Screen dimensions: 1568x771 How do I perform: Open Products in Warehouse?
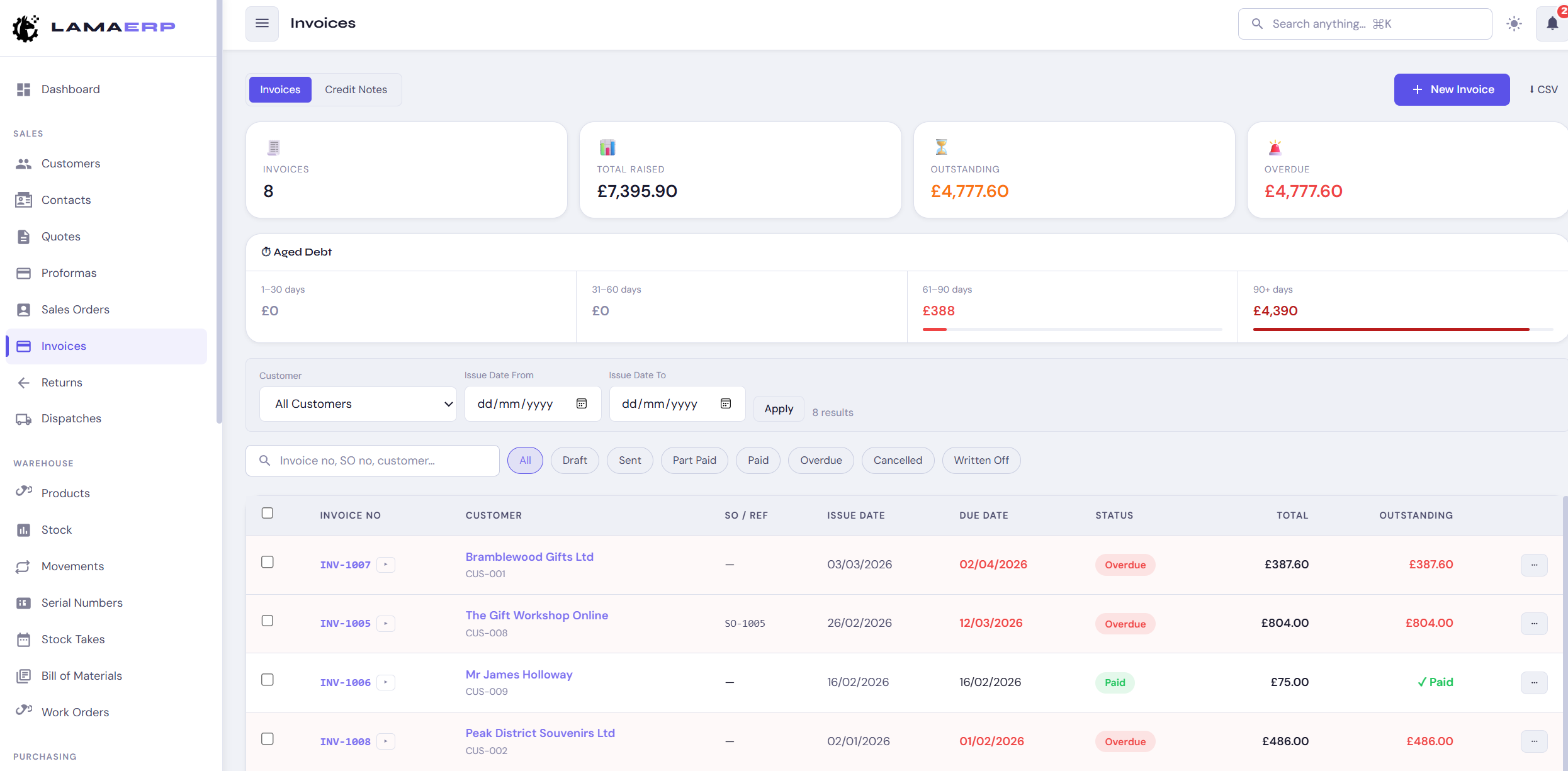coord(106,493)
